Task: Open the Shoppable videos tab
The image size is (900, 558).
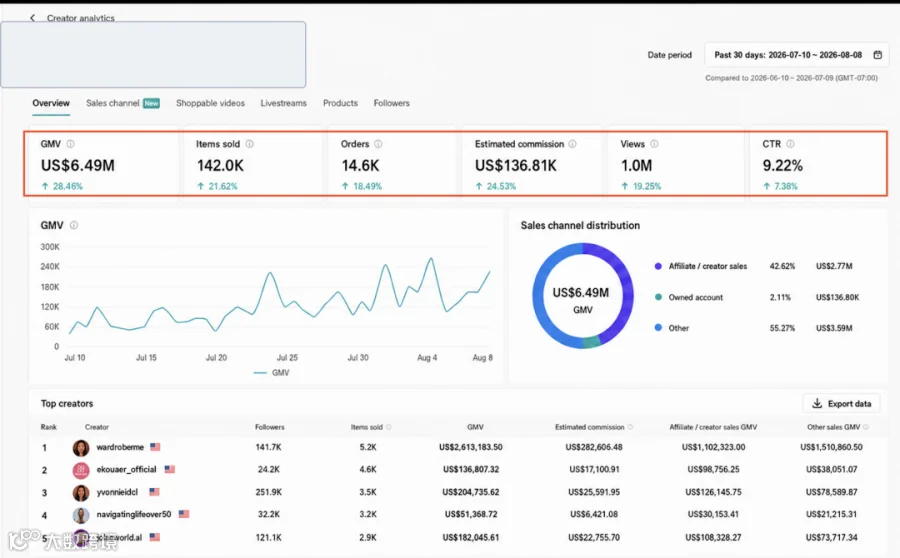Action: click(x=210, y=103)
